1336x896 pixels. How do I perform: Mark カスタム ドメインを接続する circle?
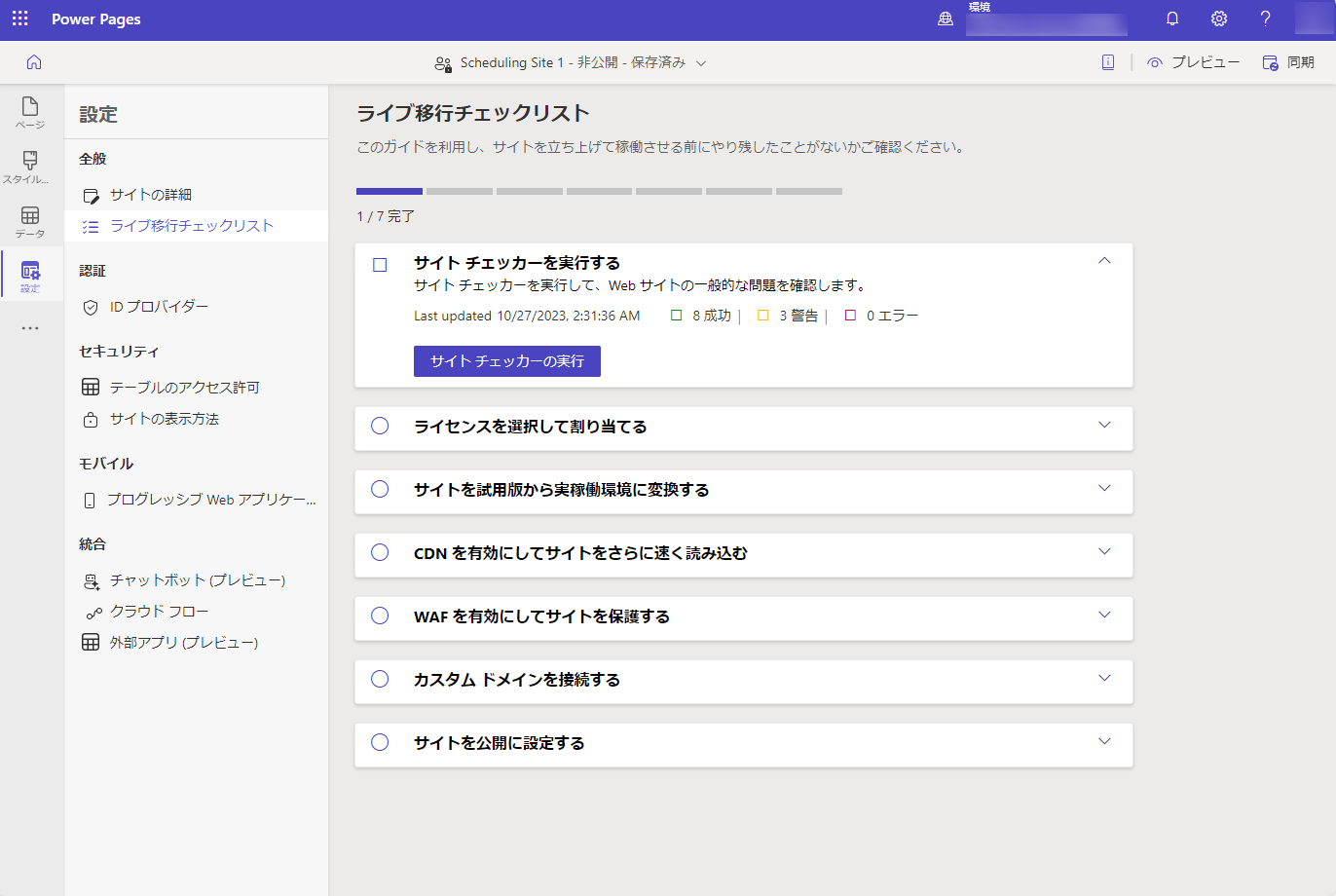[380, 679]
